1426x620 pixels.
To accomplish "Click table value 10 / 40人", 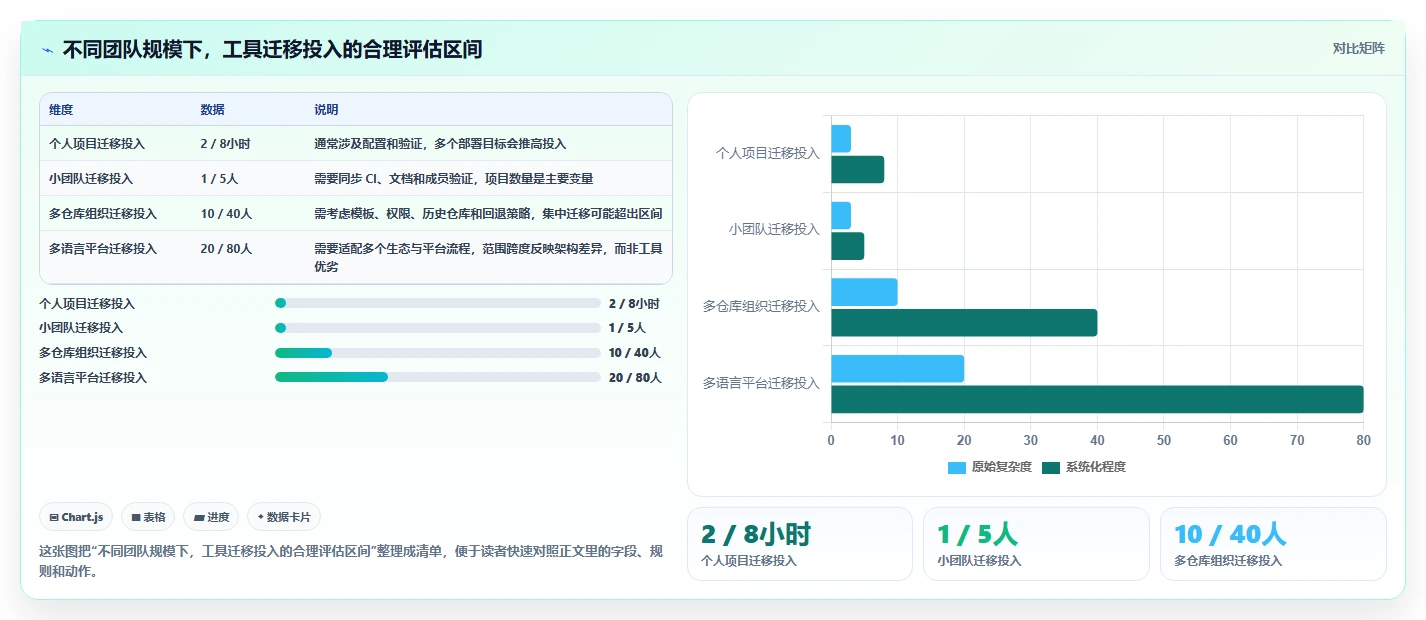I will pyautogui.click(x=226, y=214).
